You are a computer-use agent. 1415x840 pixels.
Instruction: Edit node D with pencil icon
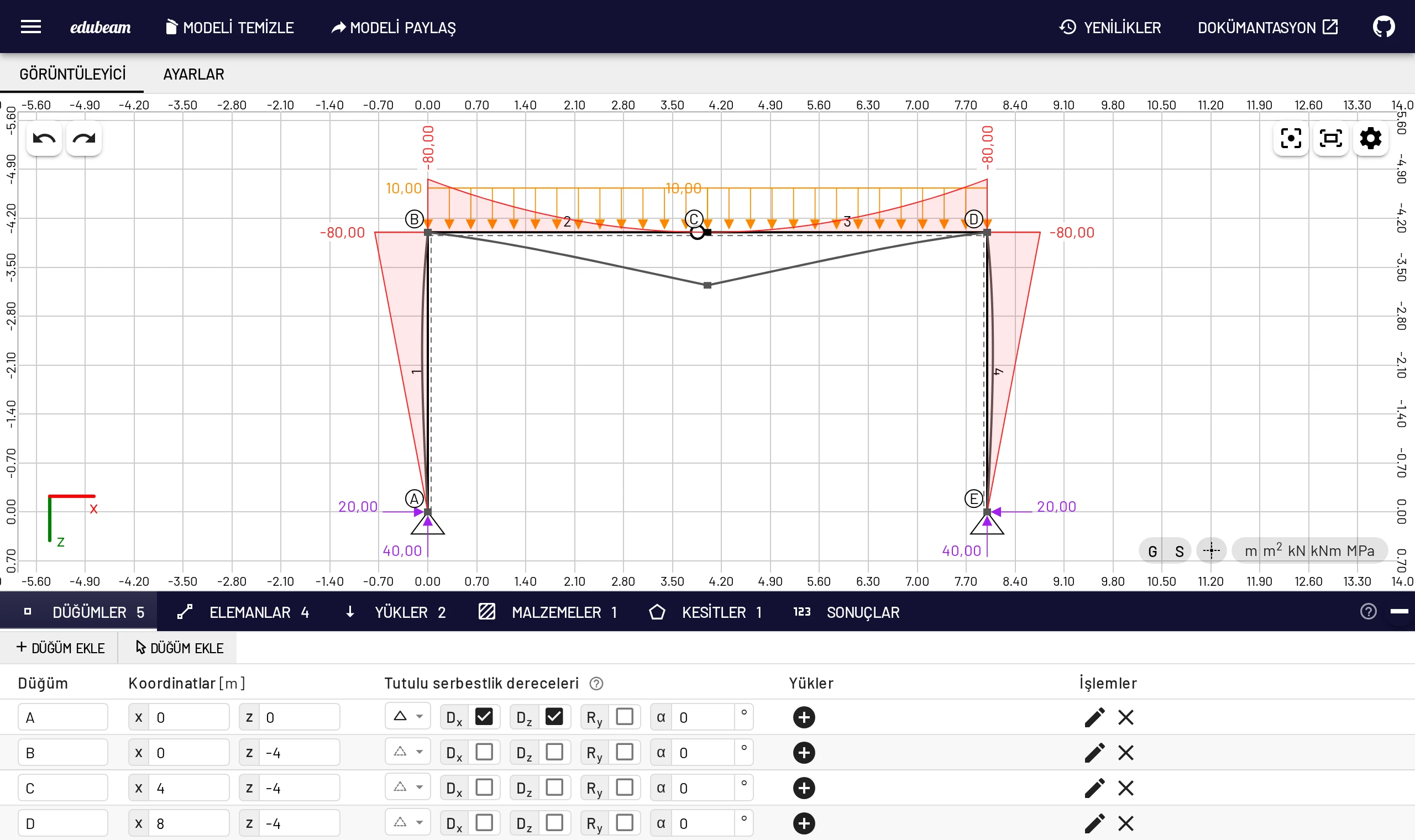click(1094, 823)
